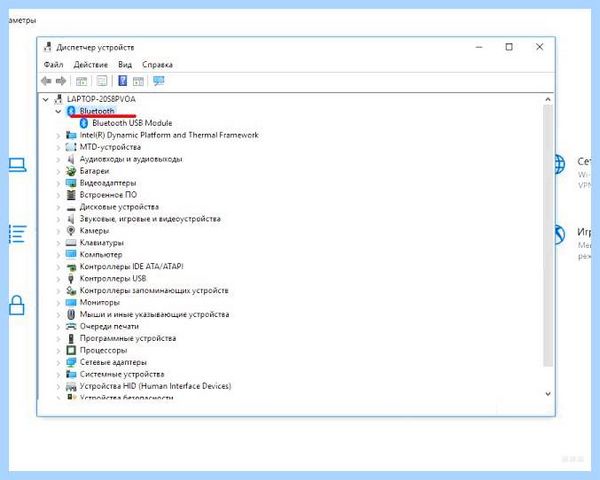Open the Действие menu

[91, 65]
